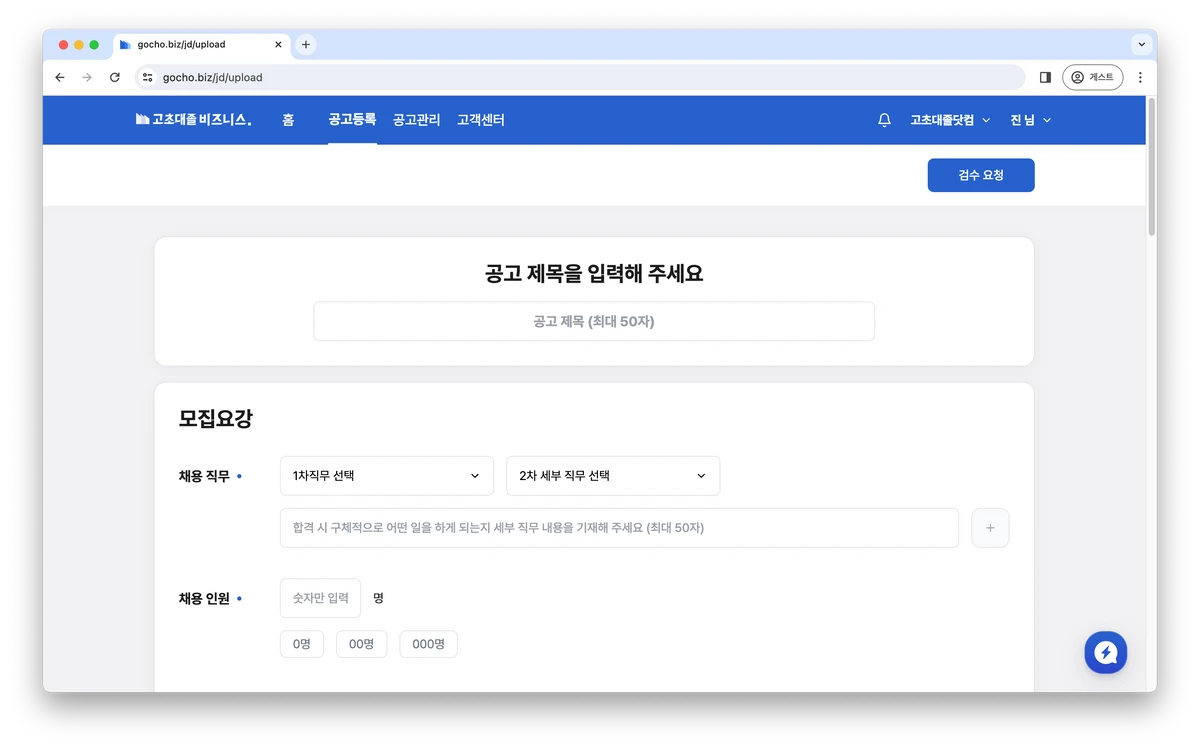Open the 공고관리 menu
Viewport: 1200px width, 749px height.
[x=417, y=120]
